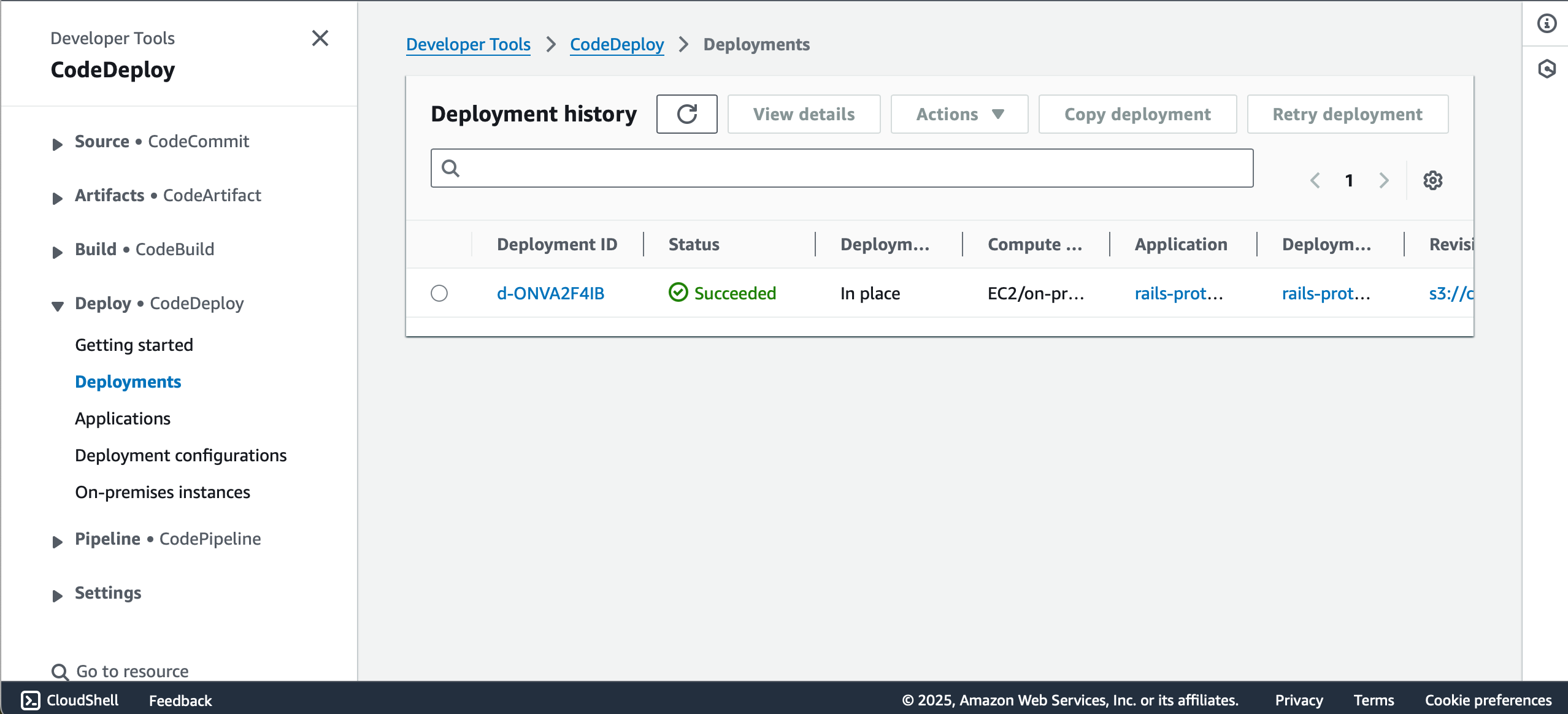Open On-premises instances in sidebar
This screenshot has height=714, width=1568.
163,492
